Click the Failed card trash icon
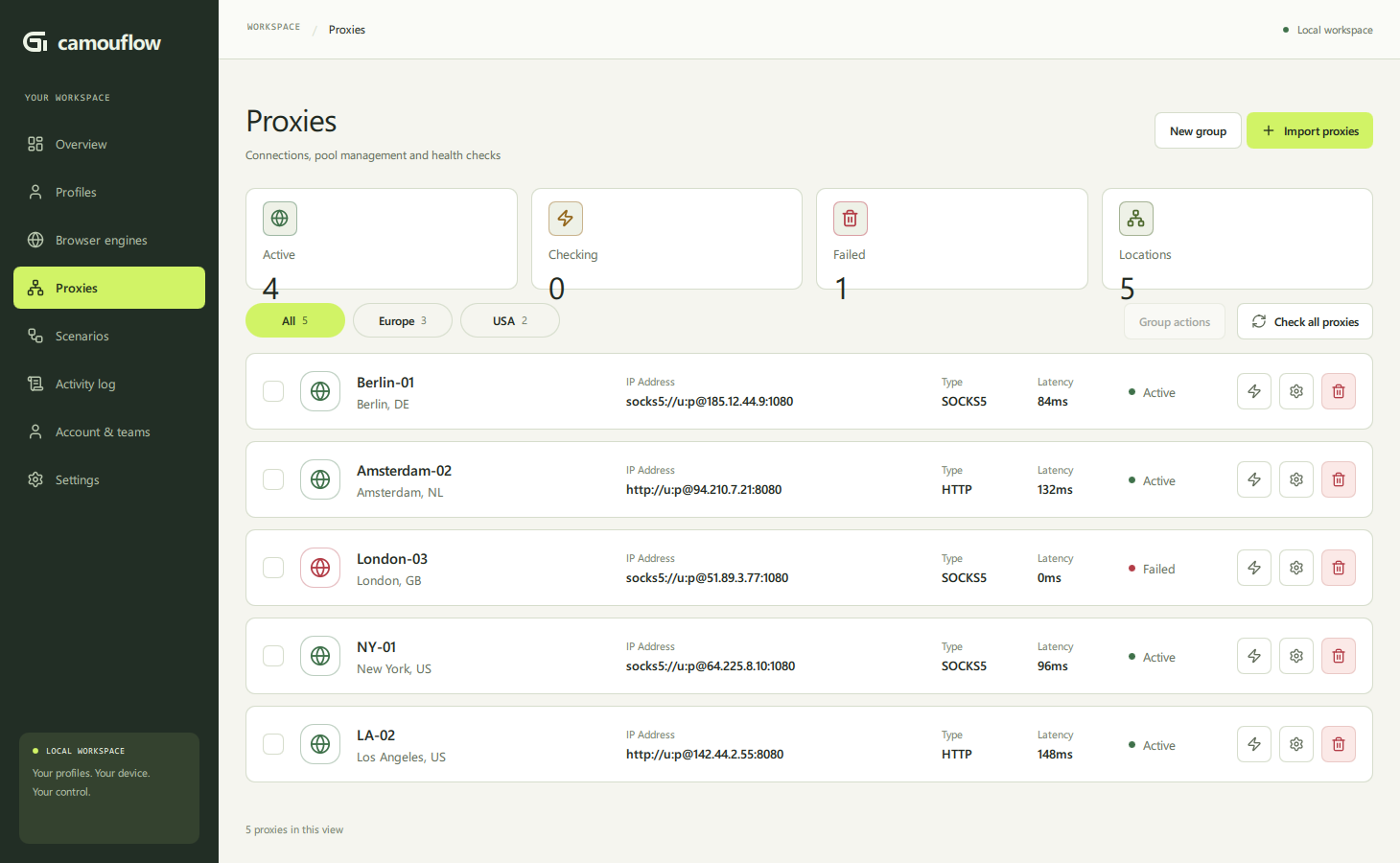Screen dimensions: 1400x863 [x=851, y=219]
